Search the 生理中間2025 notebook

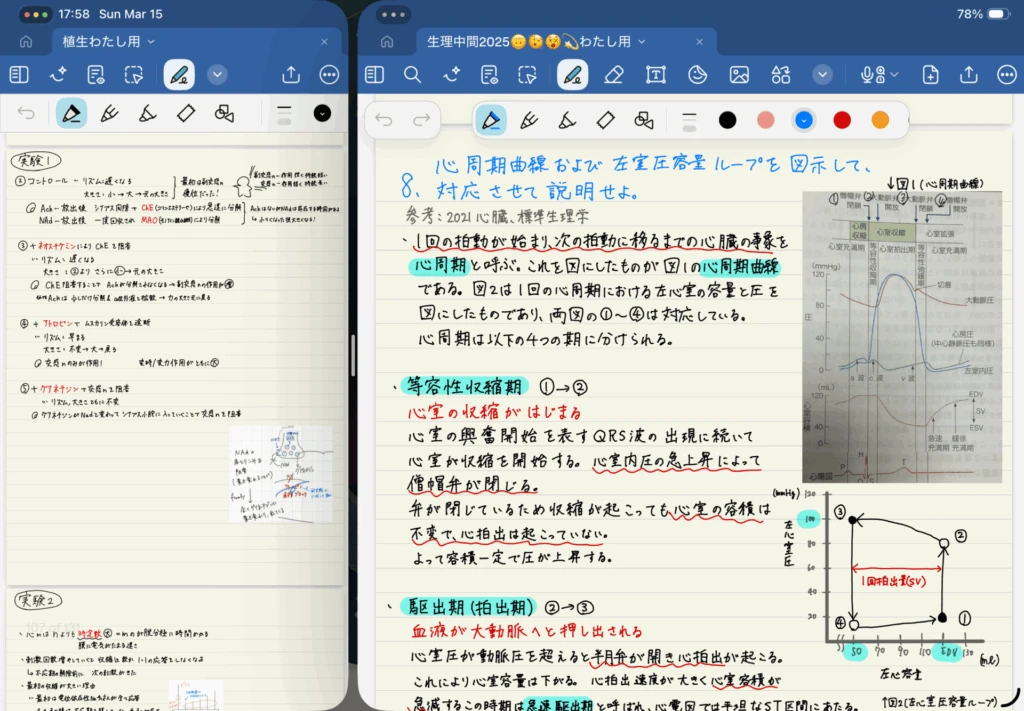pos(412,75)
